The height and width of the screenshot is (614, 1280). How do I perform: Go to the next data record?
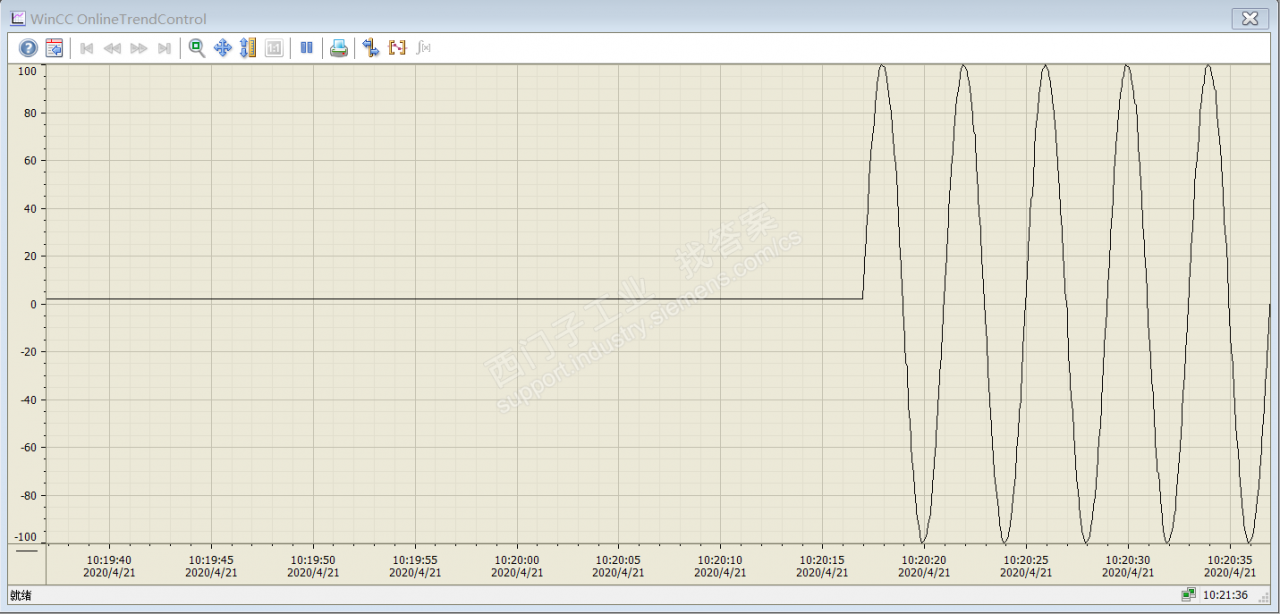pos(139,48)
